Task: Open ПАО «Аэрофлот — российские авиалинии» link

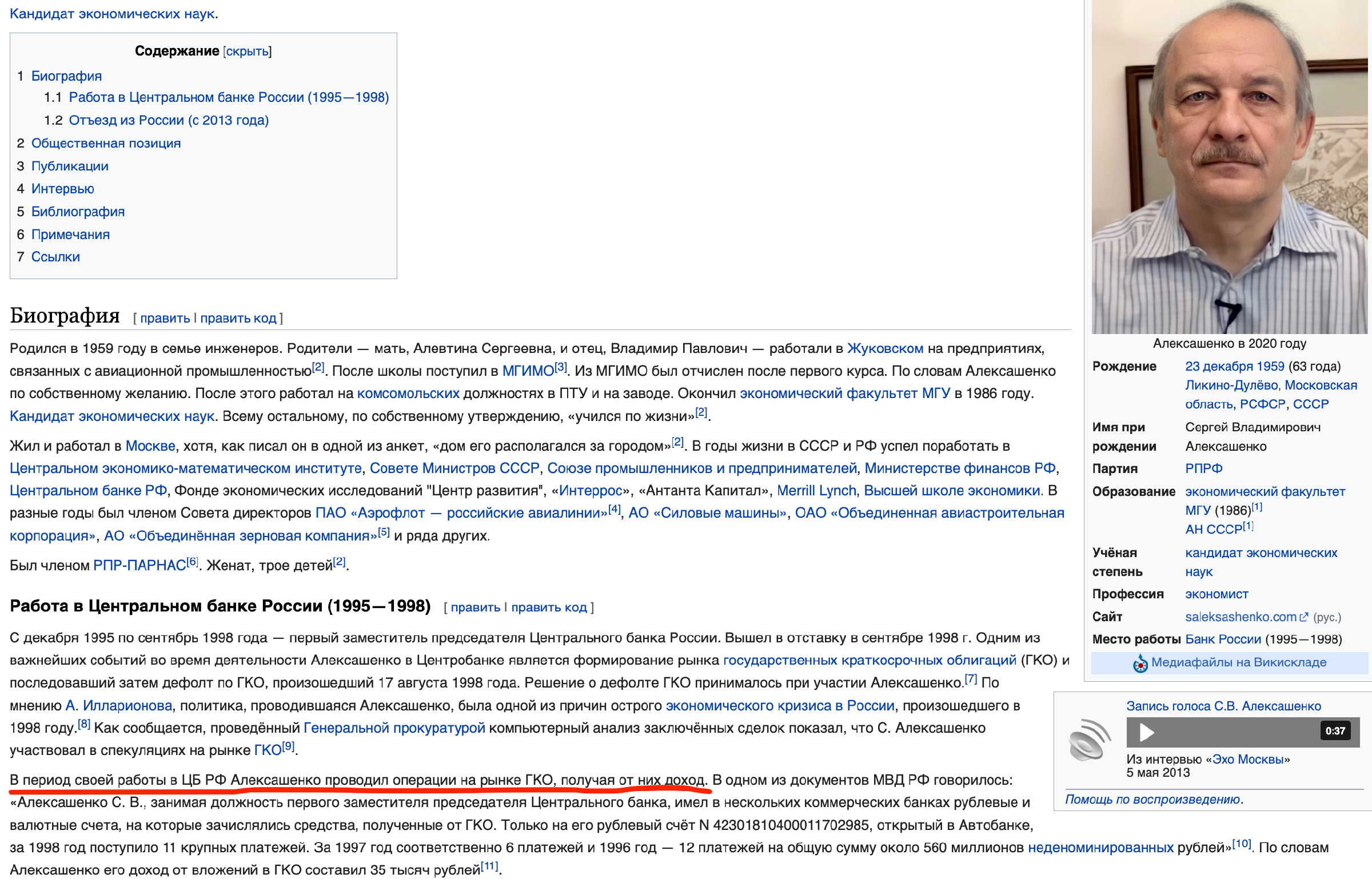Action: [x=461, y=513]
